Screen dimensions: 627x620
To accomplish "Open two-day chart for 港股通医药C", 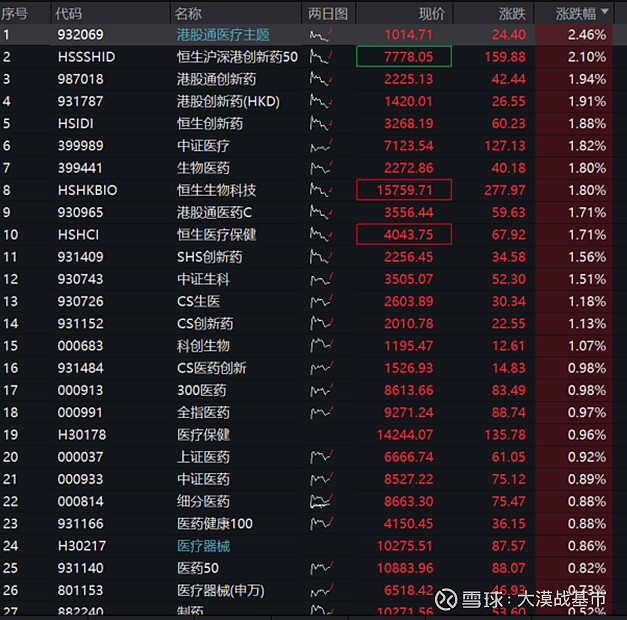I will [321, 212].
